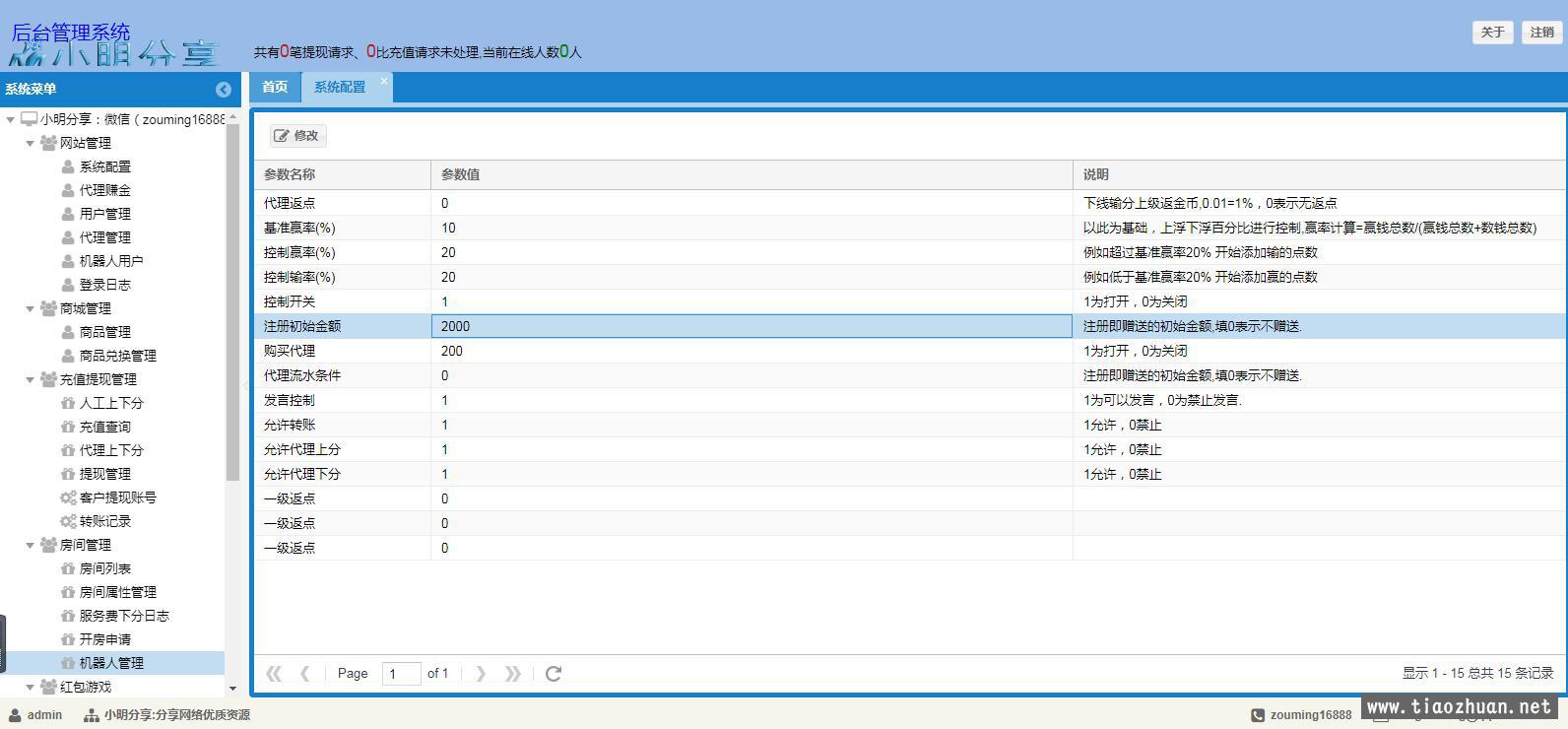Go to the first page of records
This screenshot has height=729, width=1568.
274,674
